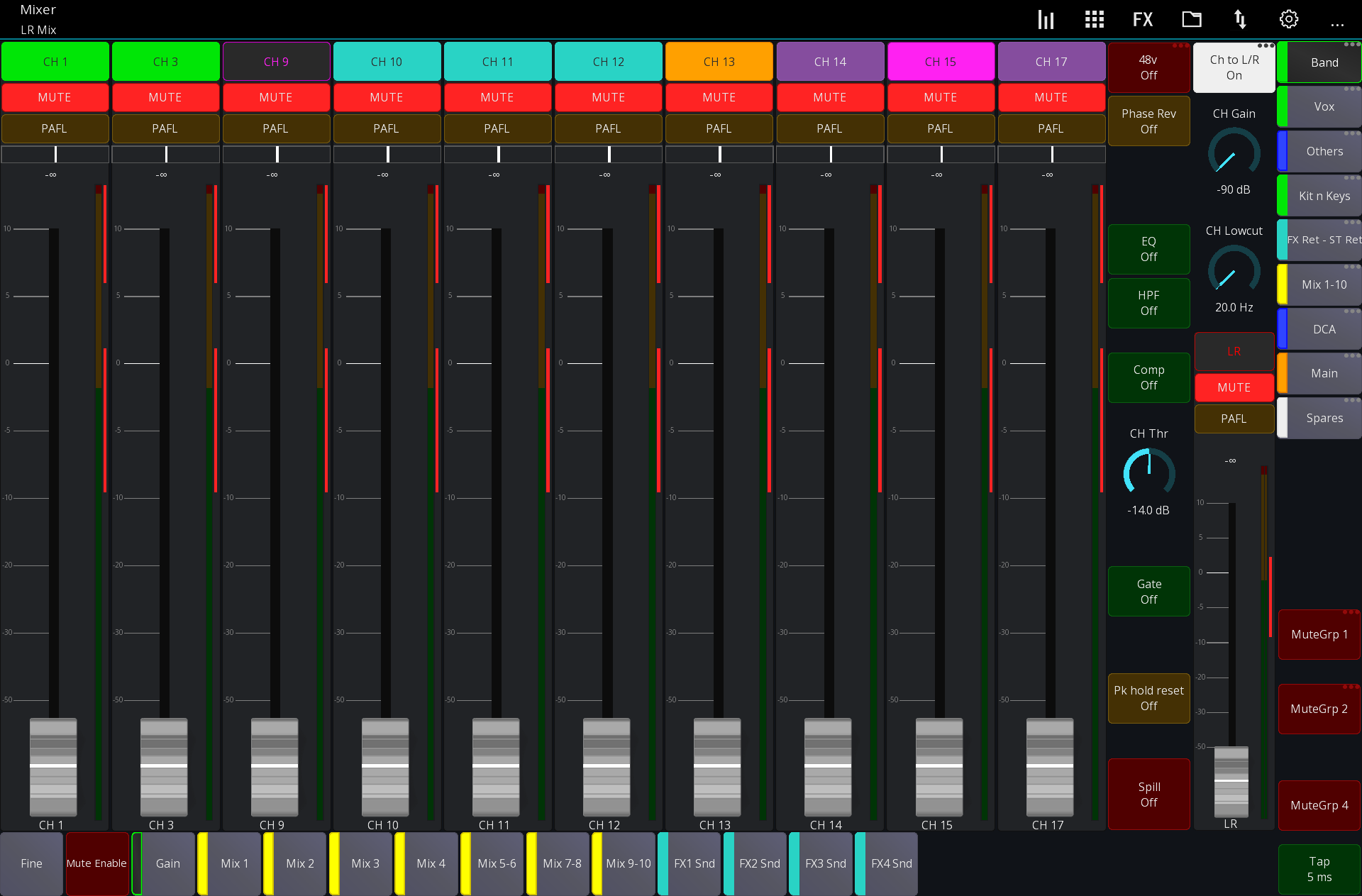The width and height of the screenshot is (1362, 896).
Task: Toggle the EQ on or off
Action: pyautogui.click(x=1148, y=249)
